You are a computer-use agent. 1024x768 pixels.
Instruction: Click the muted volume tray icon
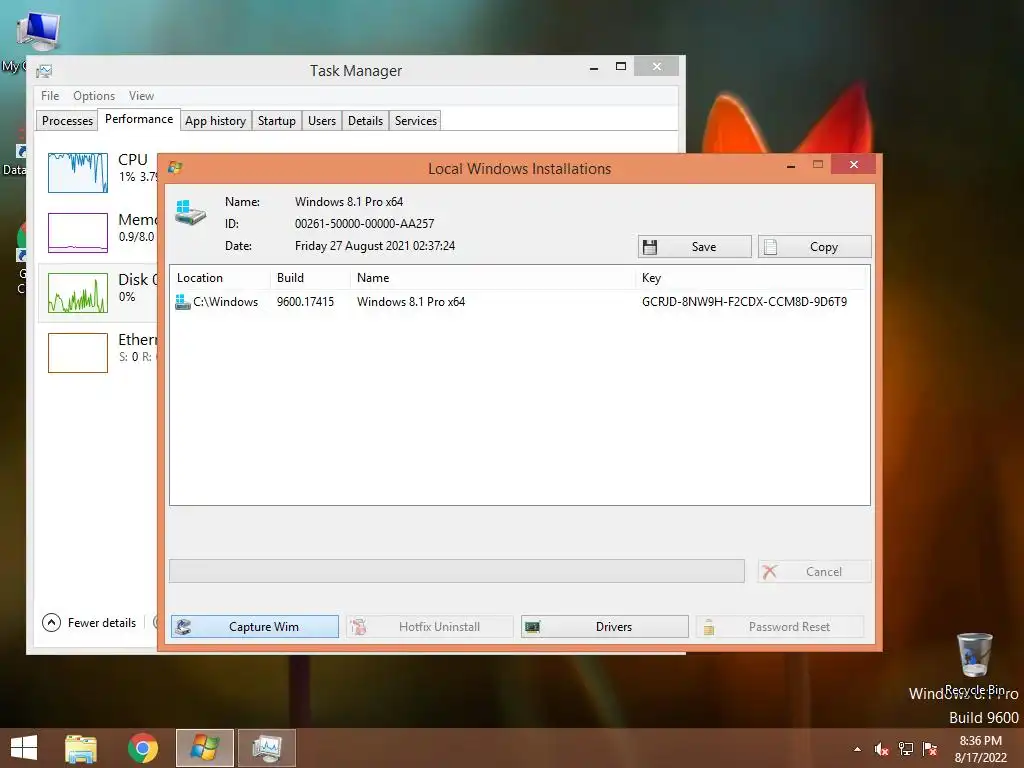click(x=882, y=749)
